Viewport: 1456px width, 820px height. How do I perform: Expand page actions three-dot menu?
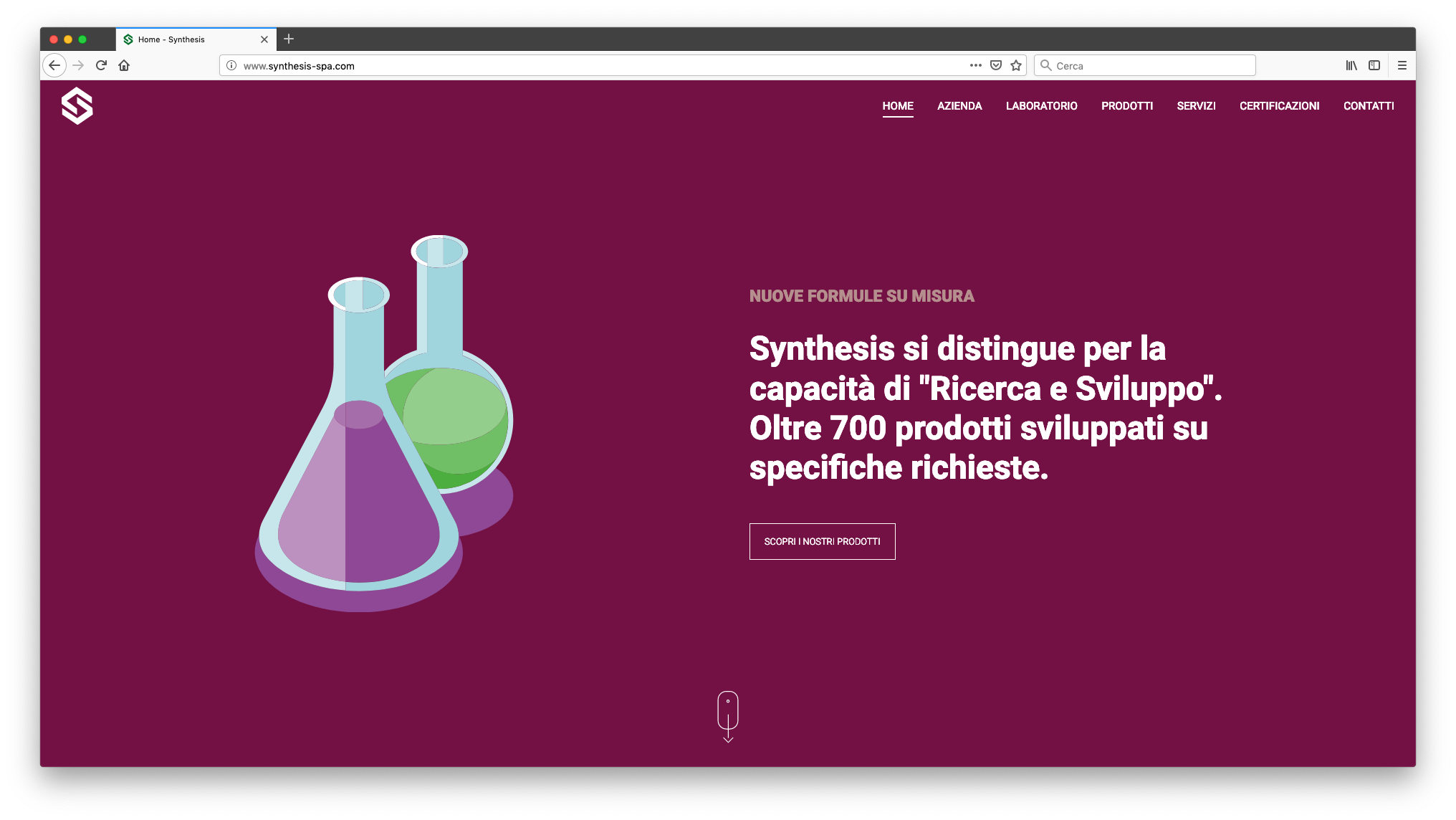(x=976, y=65)
